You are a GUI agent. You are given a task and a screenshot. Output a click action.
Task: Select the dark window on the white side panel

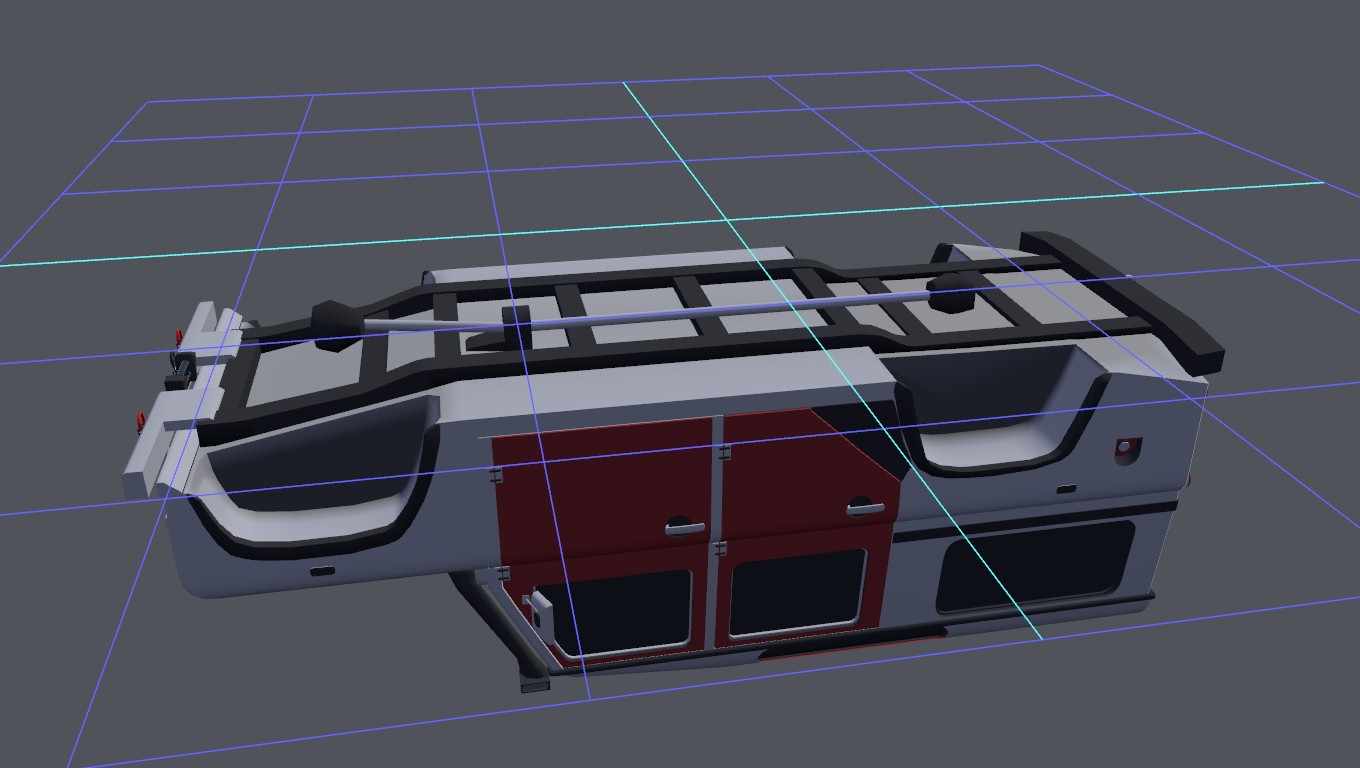tap(1034, 566)
